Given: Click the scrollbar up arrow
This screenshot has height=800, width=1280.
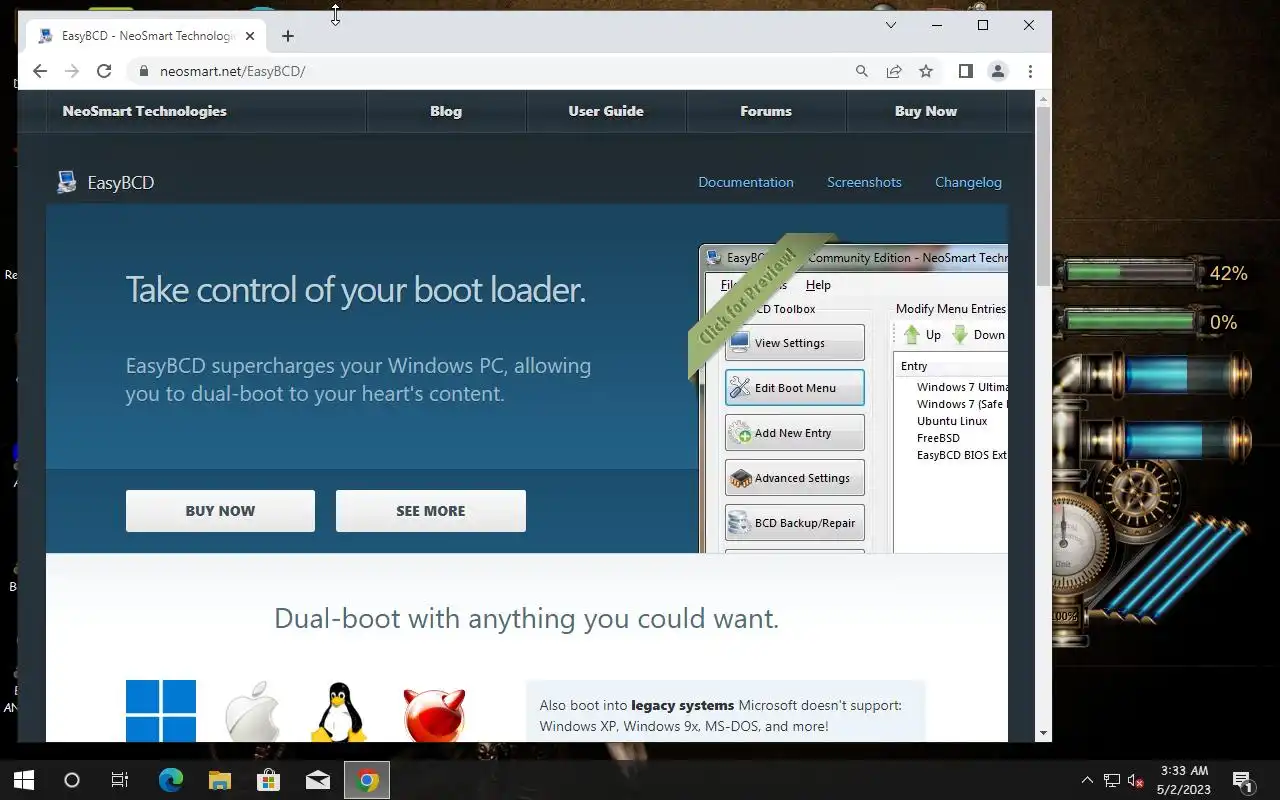Looking at the screenshot, I should (1043, 98).
